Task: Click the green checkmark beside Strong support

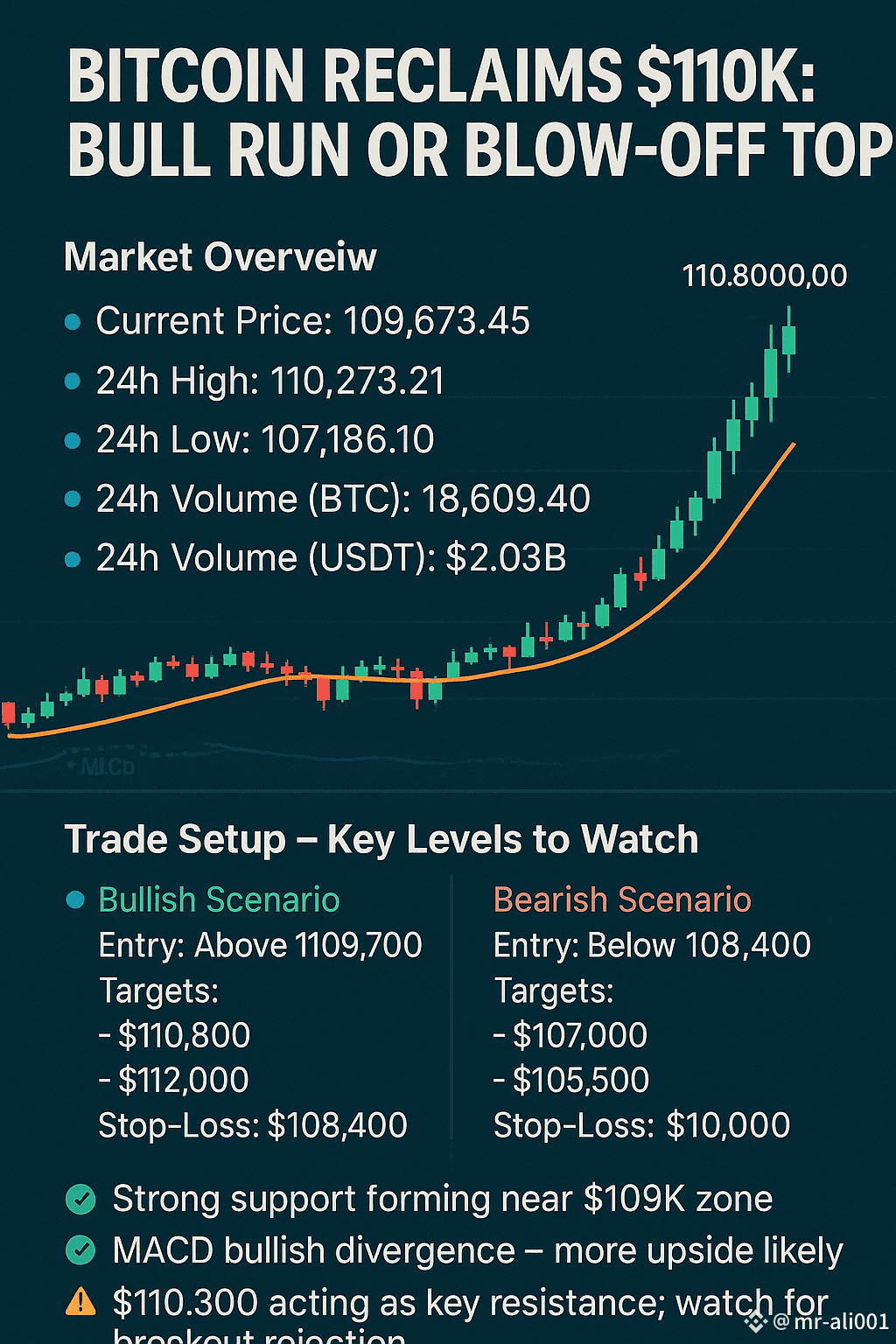Action: coord(81,1199)
